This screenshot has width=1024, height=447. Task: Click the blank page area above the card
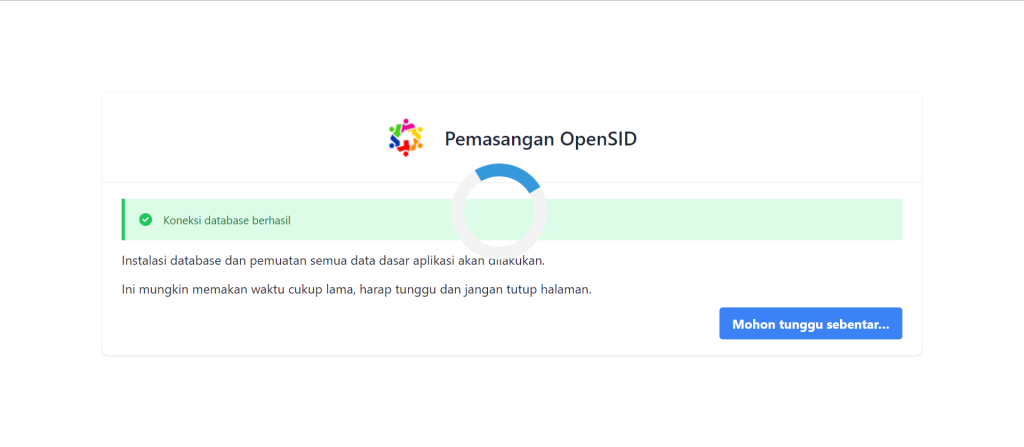(512, 47)
